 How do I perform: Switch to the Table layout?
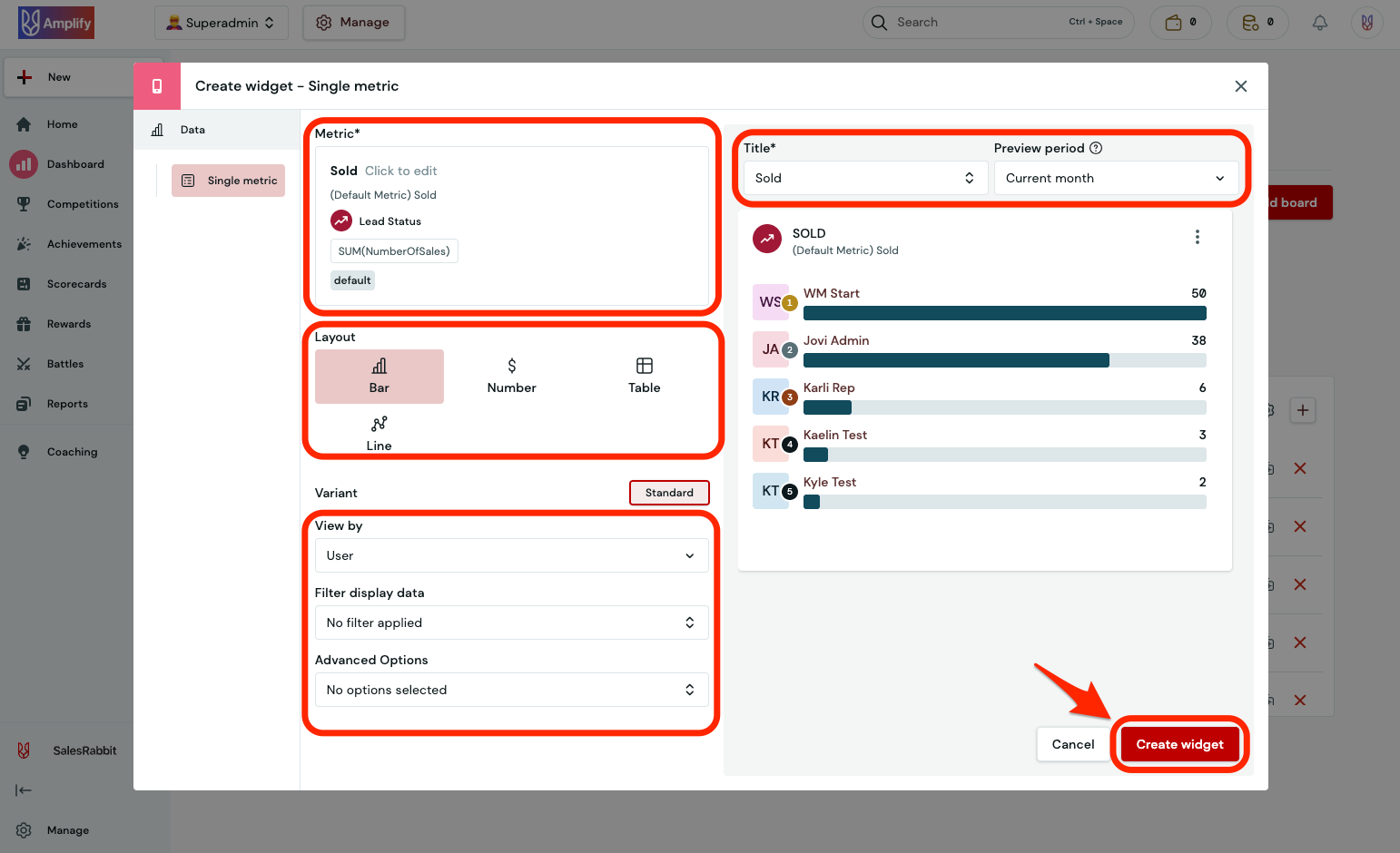point(644,374)
